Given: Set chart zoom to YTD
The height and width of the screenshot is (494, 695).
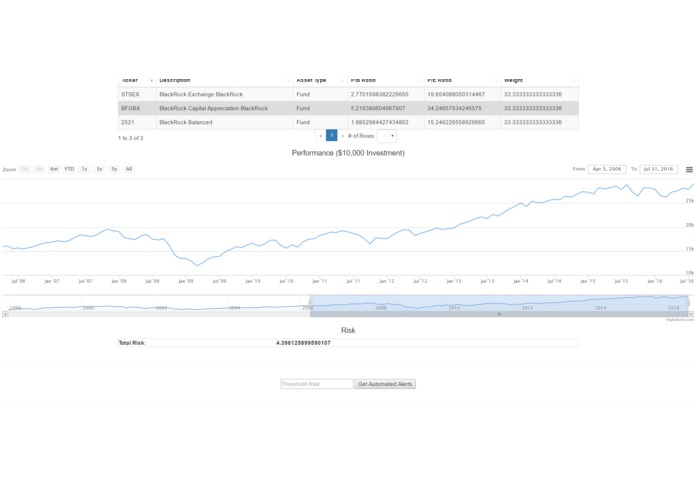Looking at the screenshot, I should [x=69, y=169].
